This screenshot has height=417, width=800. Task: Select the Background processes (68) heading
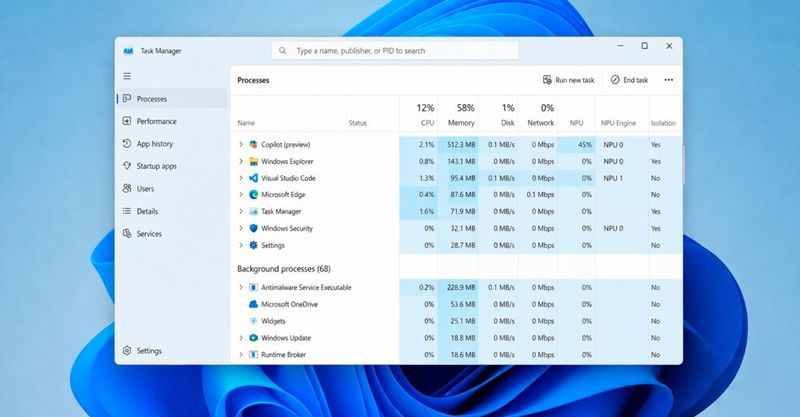[x=284, y=269]
